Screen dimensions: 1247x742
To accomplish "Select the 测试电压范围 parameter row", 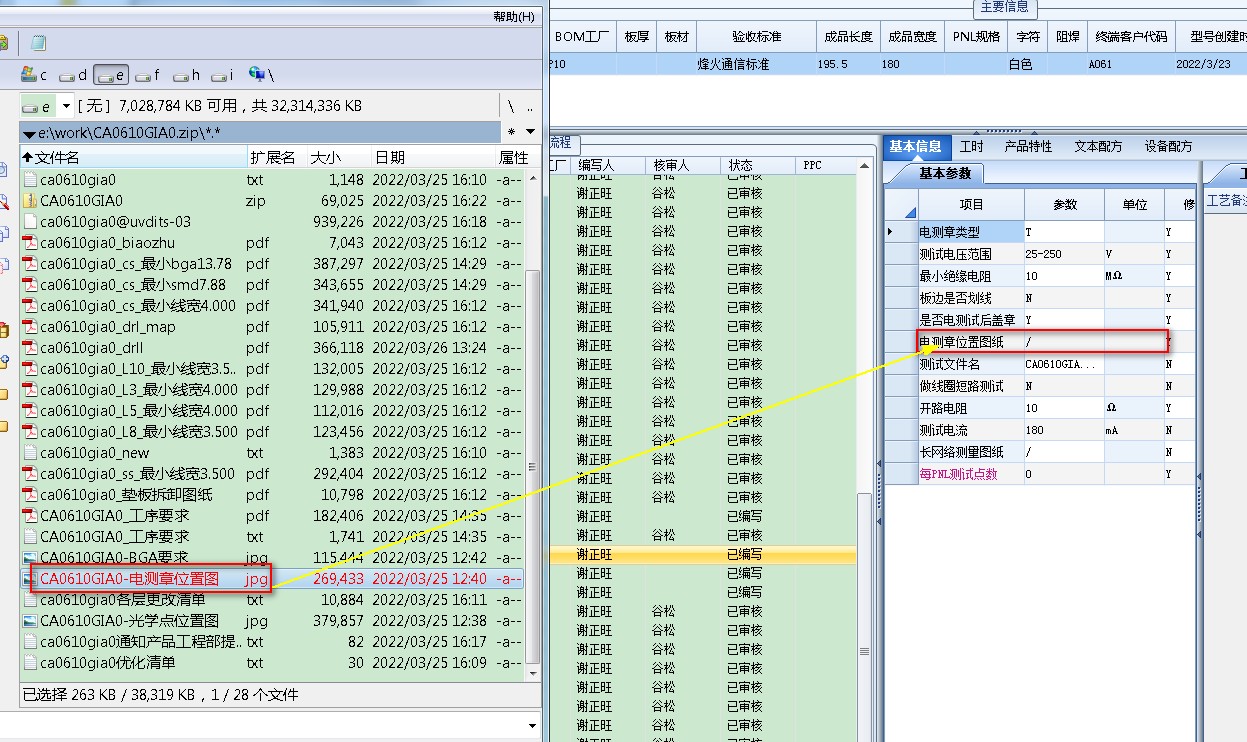I will [1040, 254].
